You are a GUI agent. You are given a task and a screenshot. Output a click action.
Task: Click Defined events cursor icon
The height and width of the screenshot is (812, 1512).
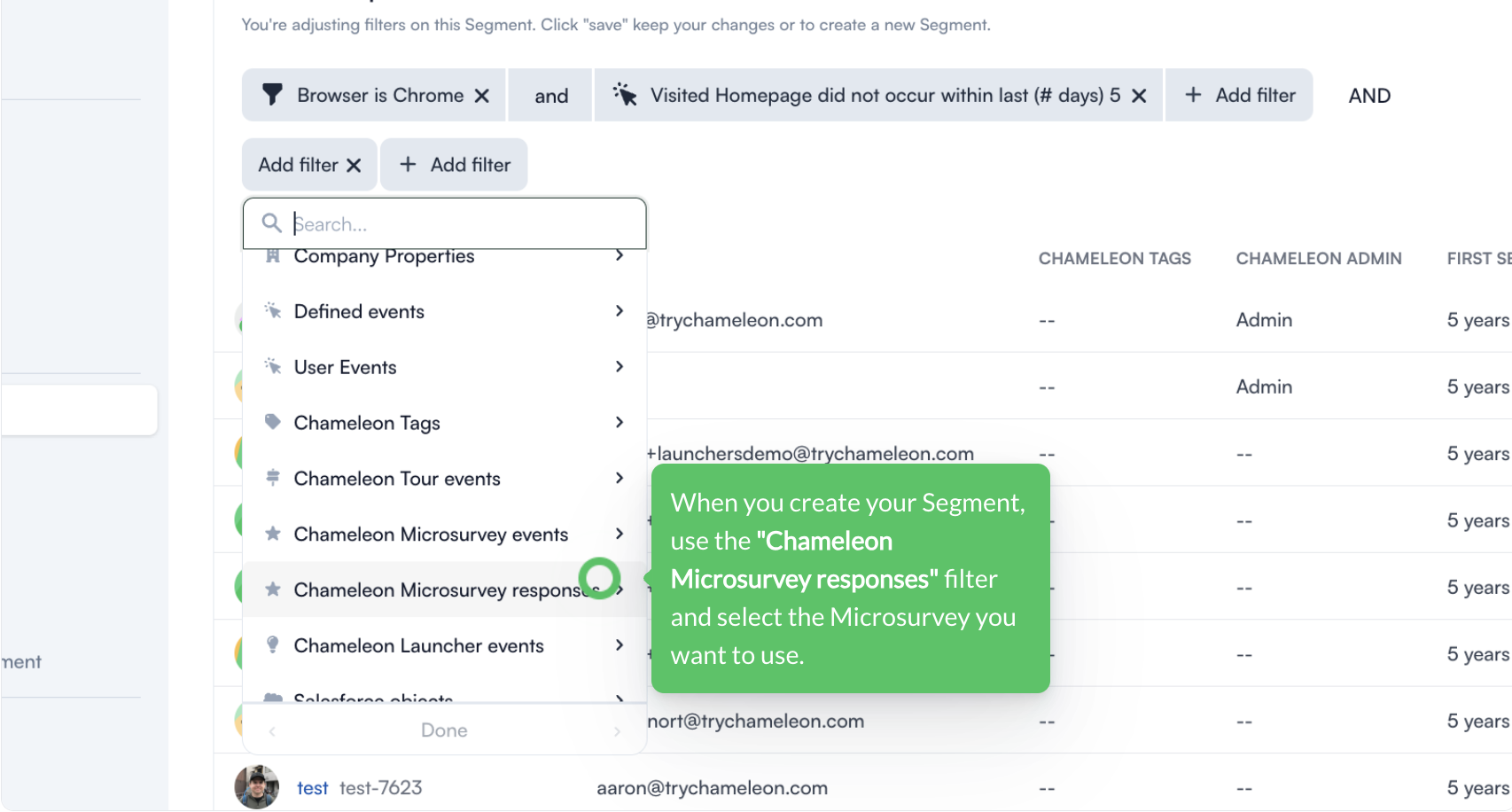273,310
